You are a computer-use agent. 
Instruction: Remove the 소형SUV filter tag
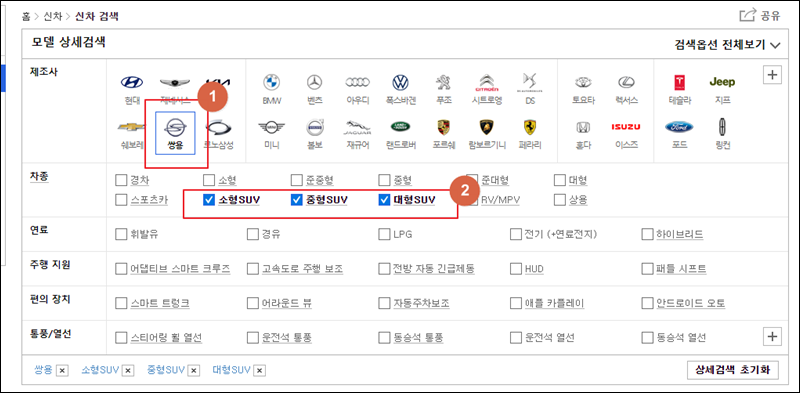128,371
